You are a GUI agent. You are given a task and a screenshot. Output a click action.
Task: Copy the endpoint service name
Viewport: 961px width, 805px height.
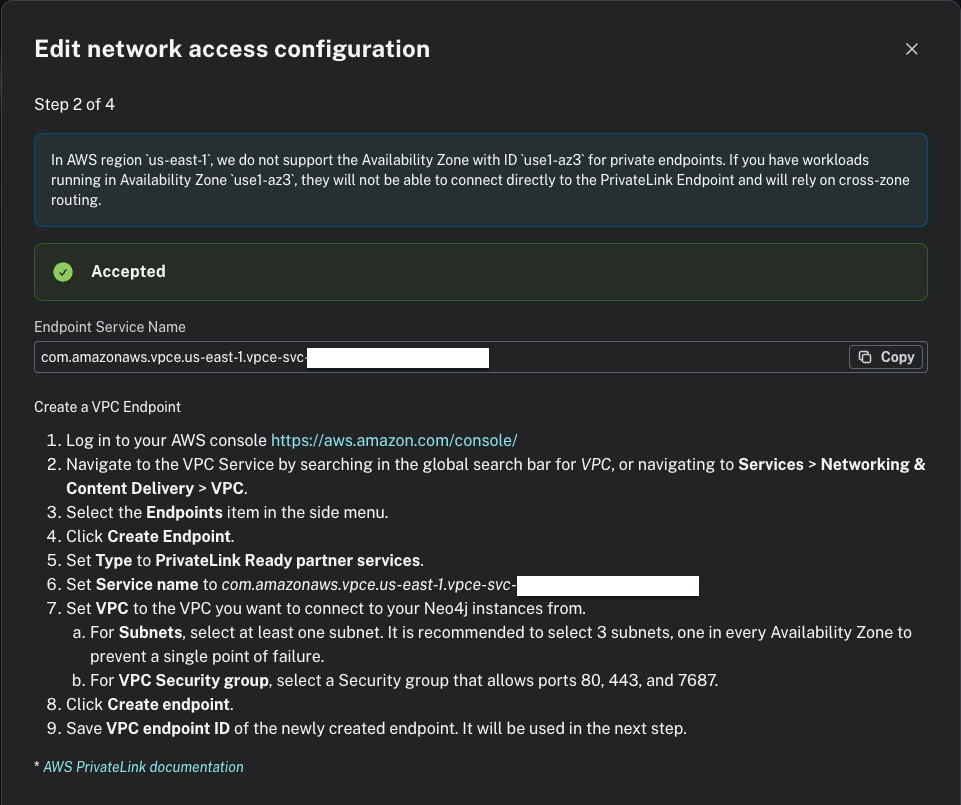(887, 357)
